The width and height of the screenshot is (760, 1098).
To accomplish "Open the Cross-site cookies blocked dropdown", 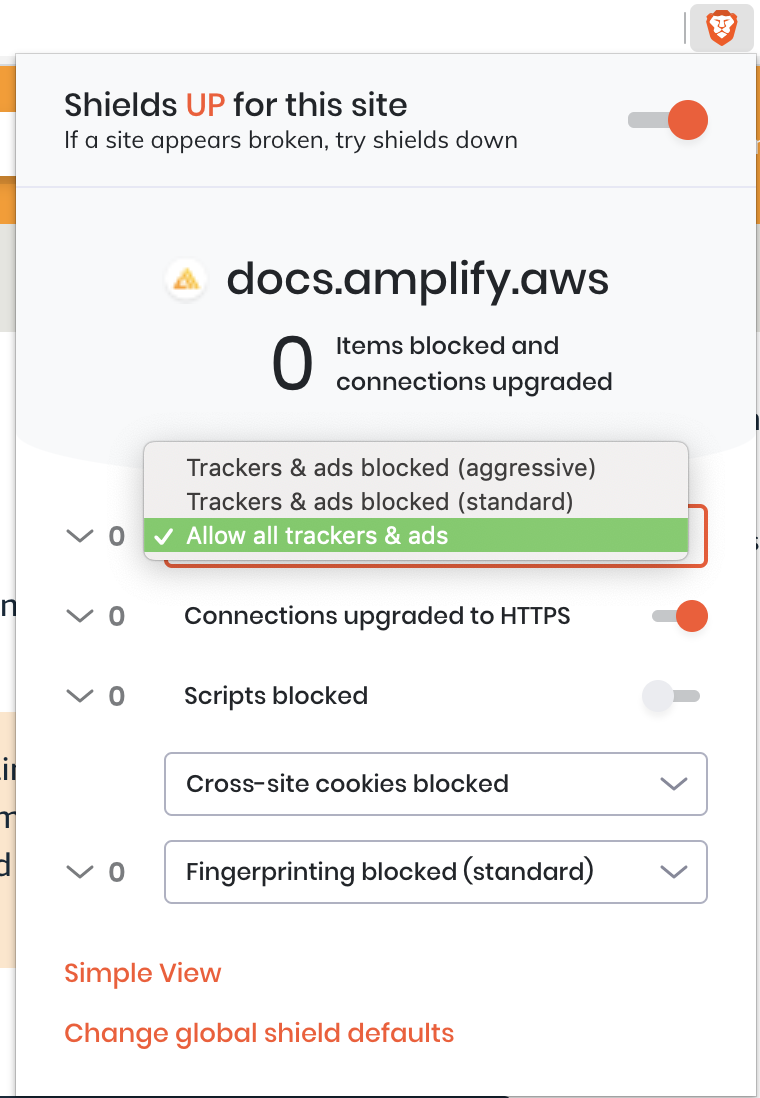I will pos(436,784).
